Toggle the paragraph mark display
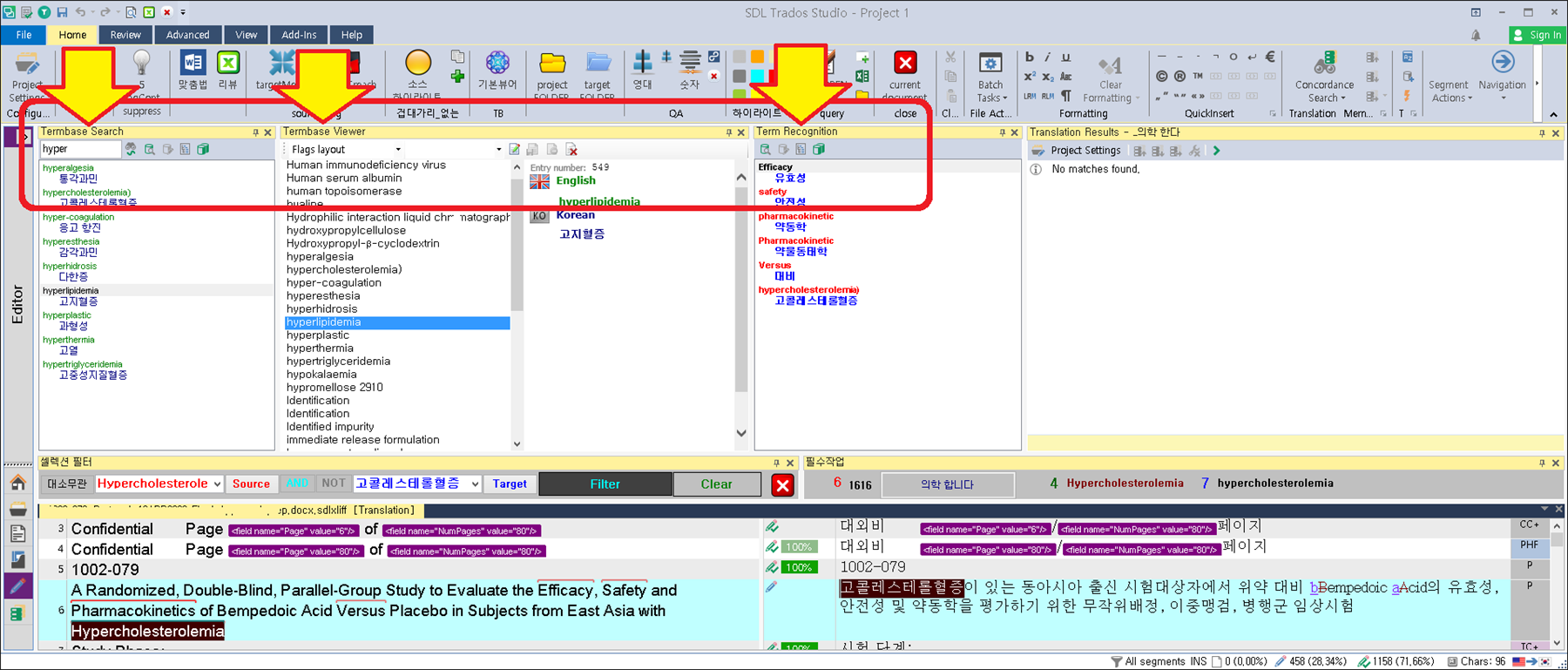 click(x=1065, y=96)
